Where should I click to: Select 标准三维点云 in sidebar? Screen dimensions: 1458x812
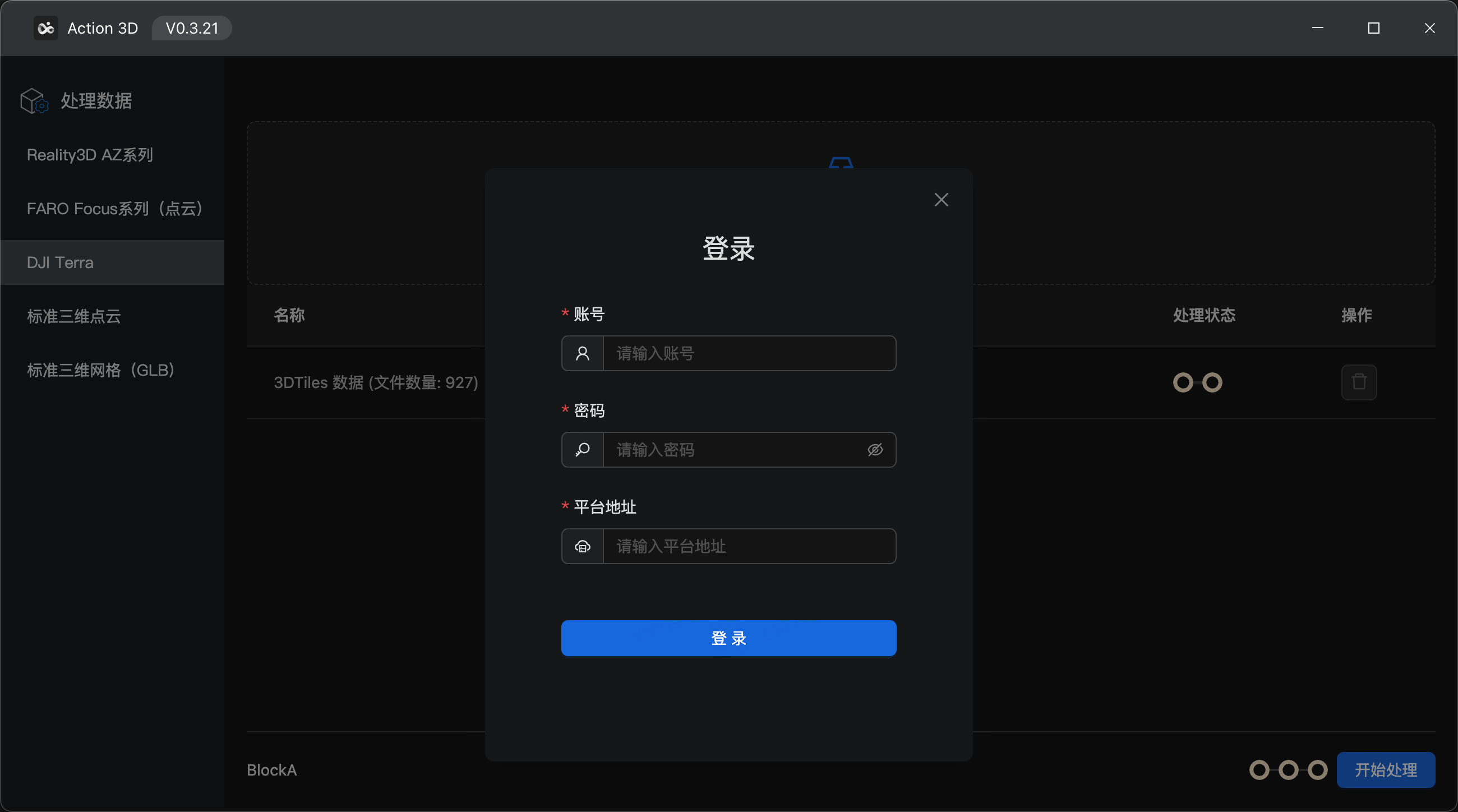coord(112,316)
